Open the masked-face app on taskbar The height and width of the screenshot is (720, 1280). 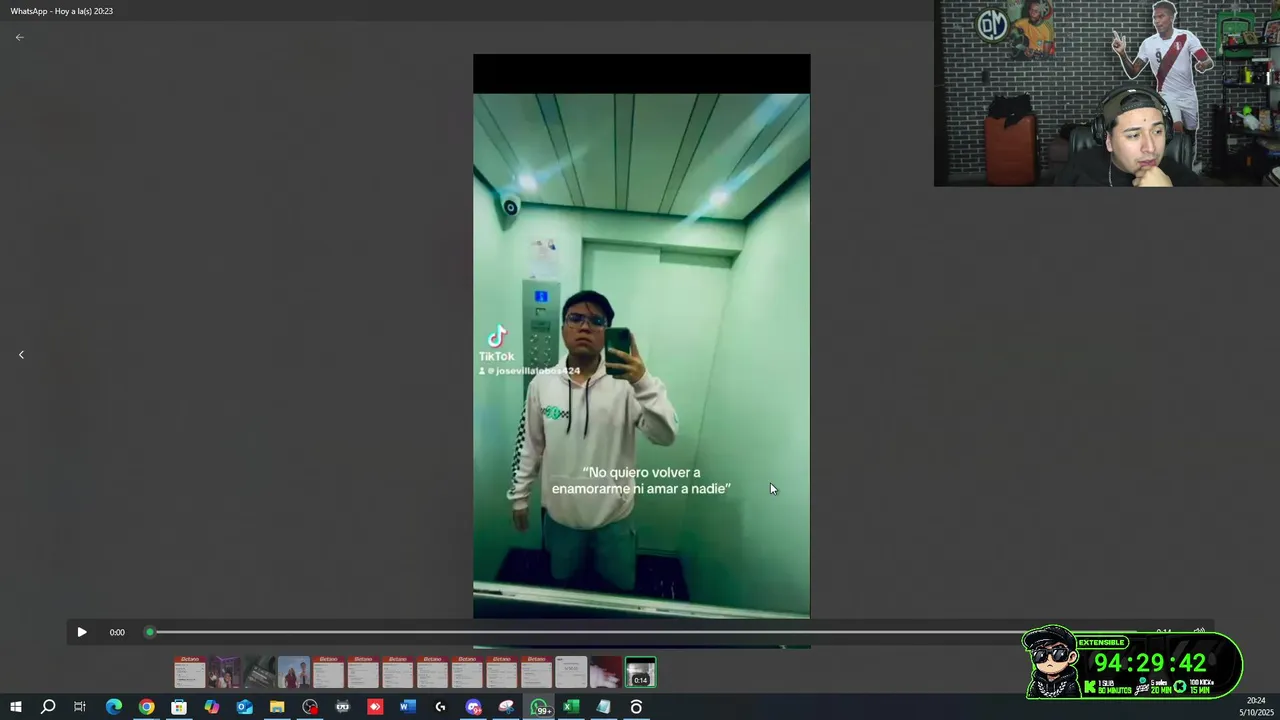(343, 707)
